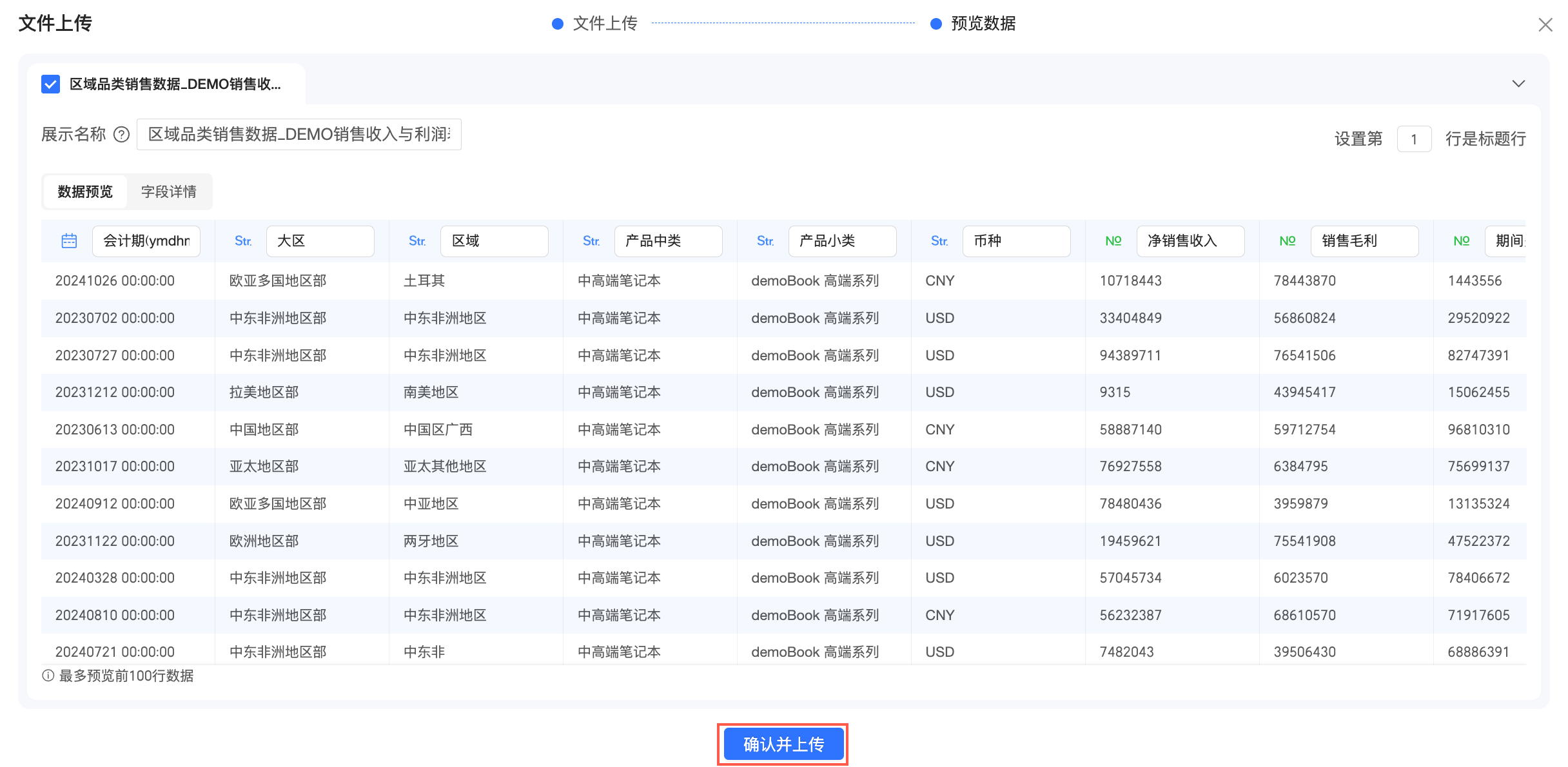Click the date type icon for 会计期 column
Image resolution: width=1568 pixels, height=767 pixels.
click(x=69, y=241)
